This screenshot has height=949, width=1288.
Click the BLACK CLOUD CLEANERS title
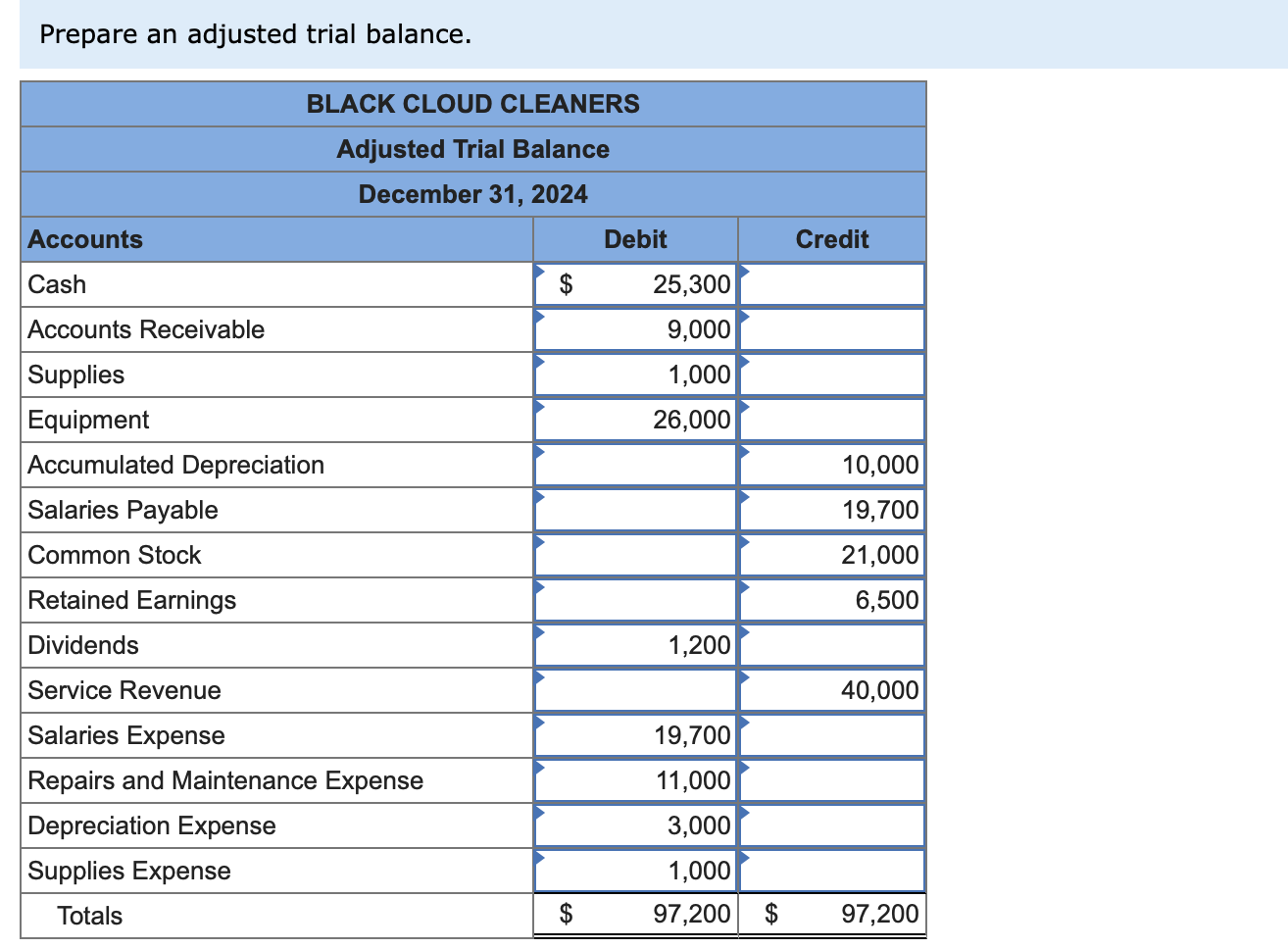(x=473, y=104)
